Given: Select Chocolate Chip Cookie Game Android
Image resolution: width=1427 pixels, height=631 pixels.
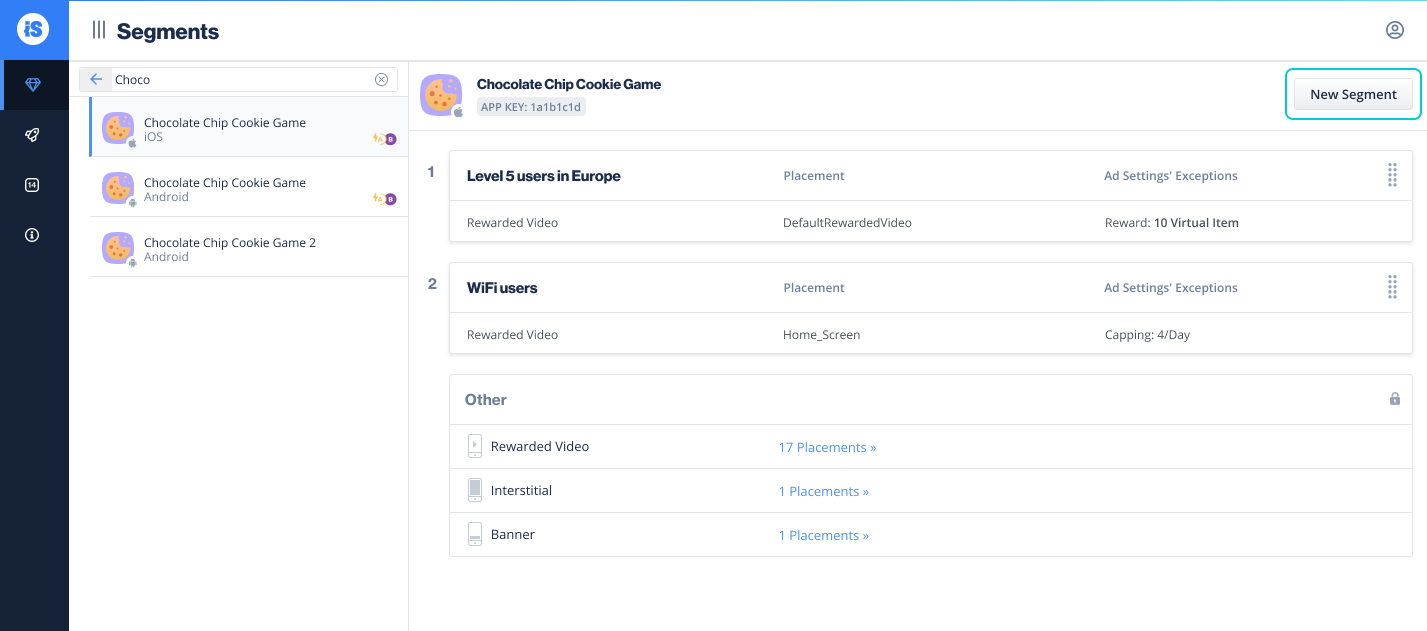Looking at the screenshot, I should click(x=249, y=187).
